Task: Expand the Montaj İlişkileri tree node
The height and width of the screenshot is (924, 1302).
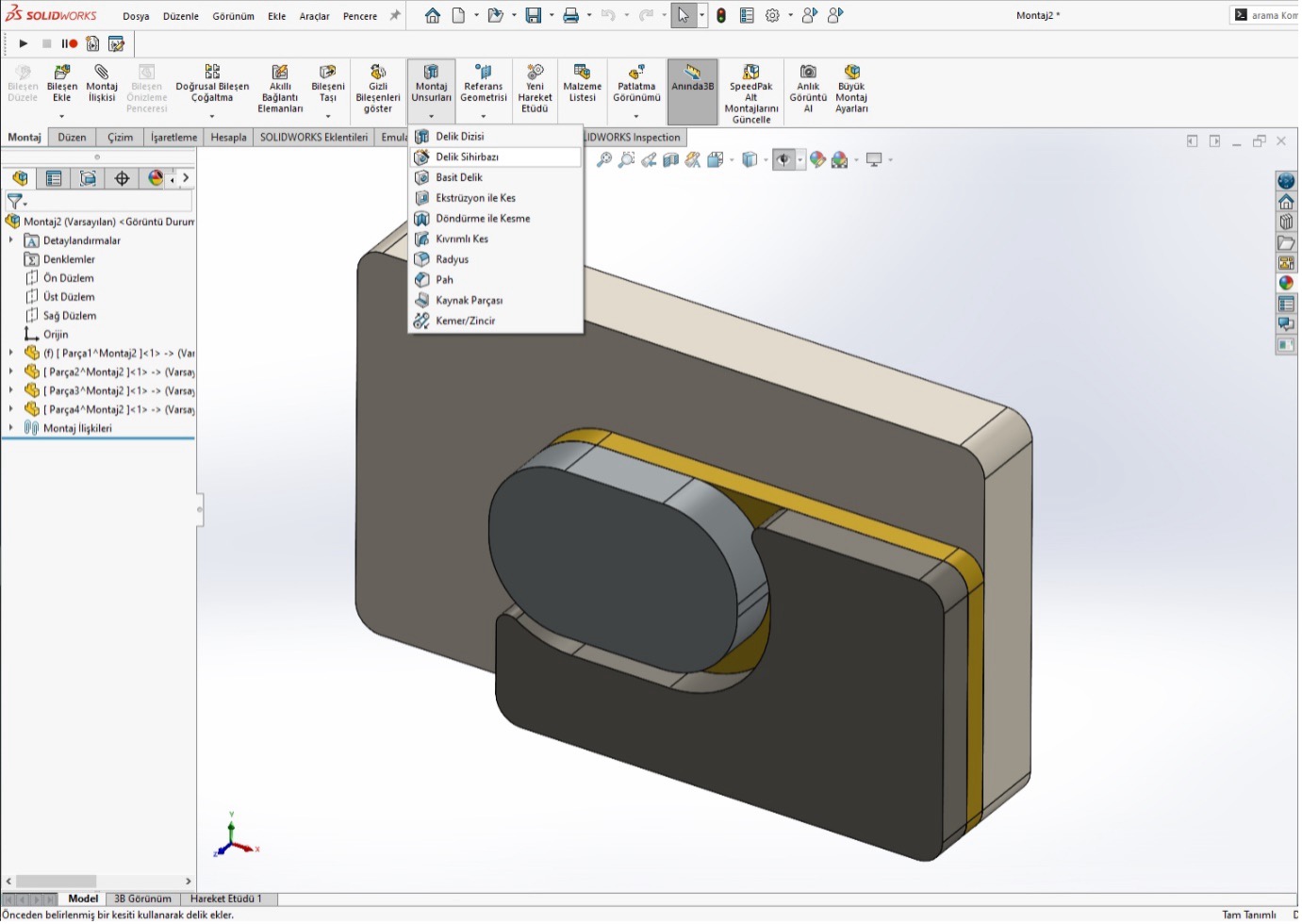Action: [11, 428]
